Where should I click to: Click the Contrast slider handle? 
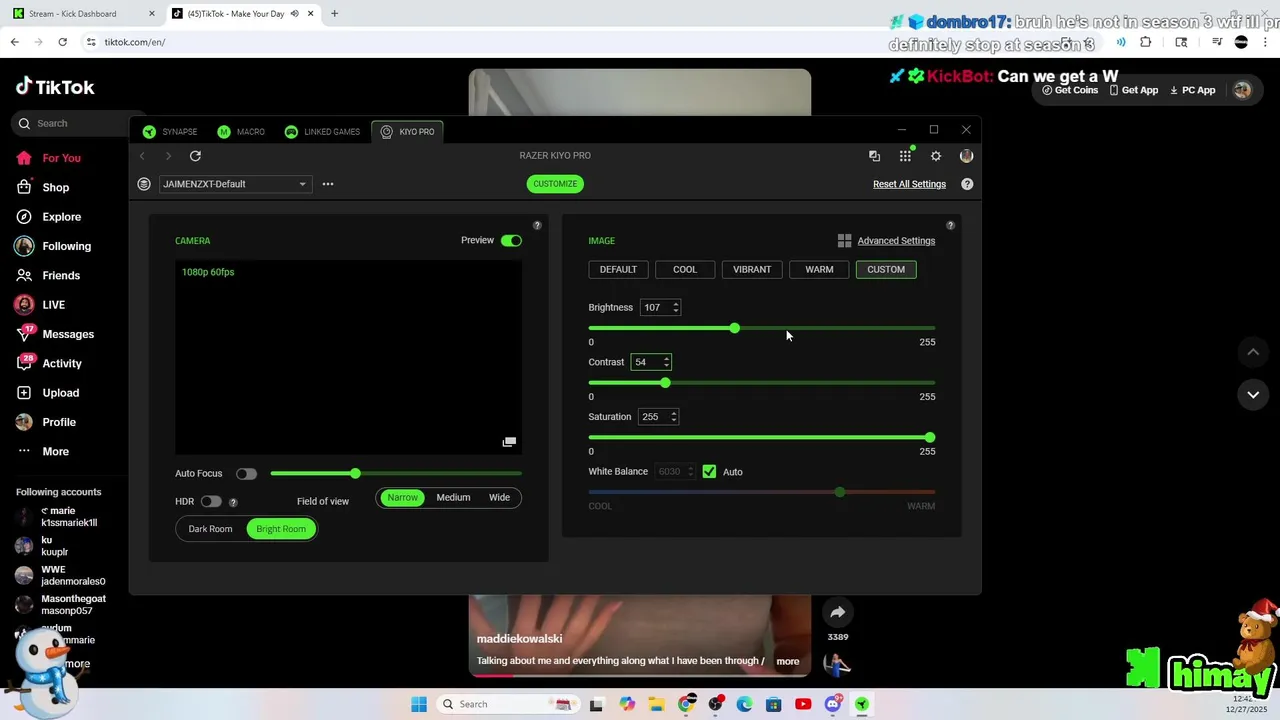665,383
